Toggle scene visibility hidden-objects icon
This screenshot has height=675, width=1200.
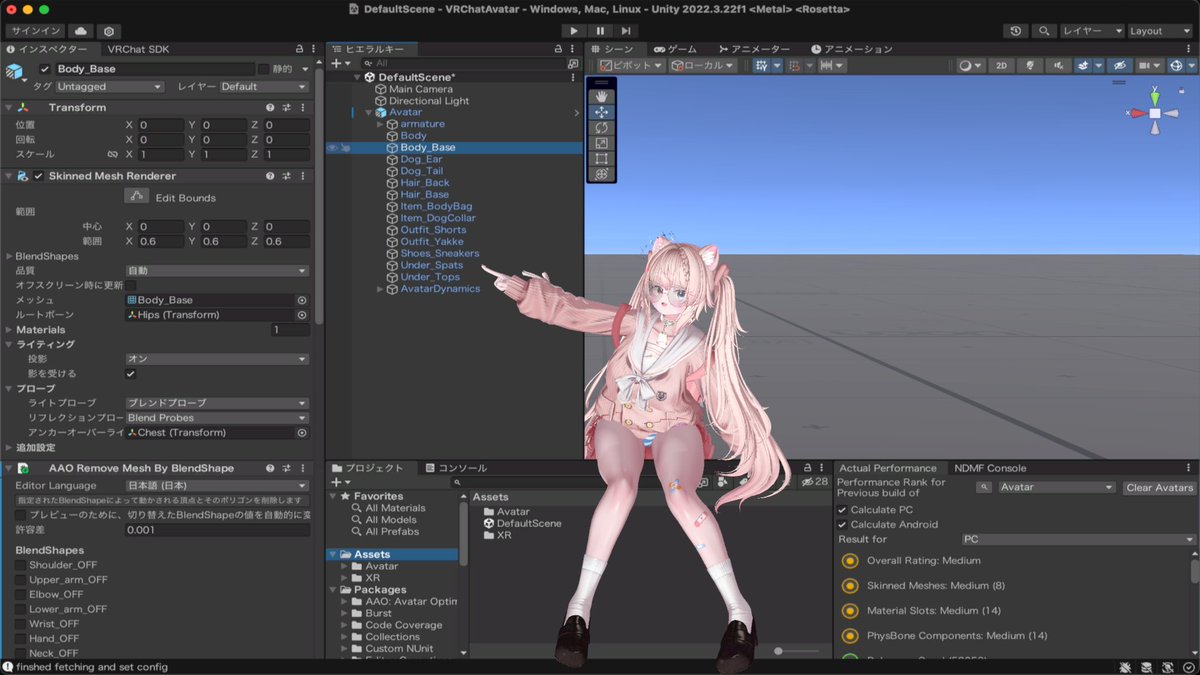tap(1119, 65)
